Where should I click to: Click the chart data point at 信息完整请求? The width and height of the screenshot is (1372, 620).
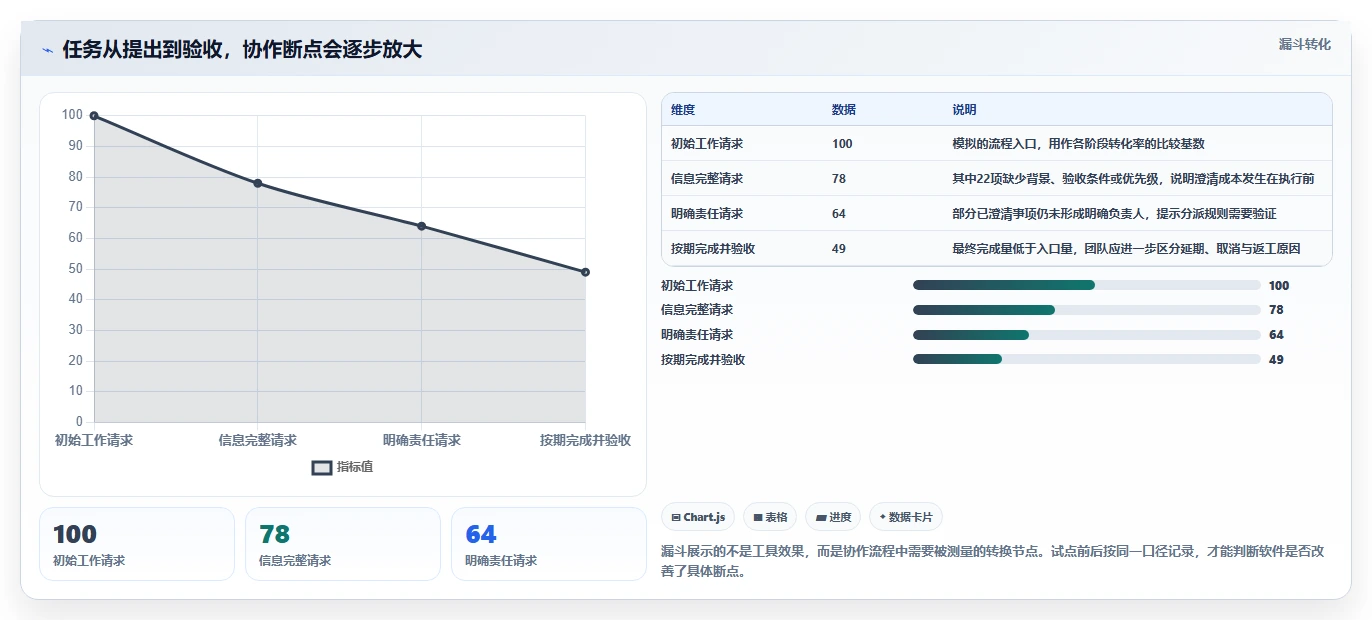pos(258,183)
